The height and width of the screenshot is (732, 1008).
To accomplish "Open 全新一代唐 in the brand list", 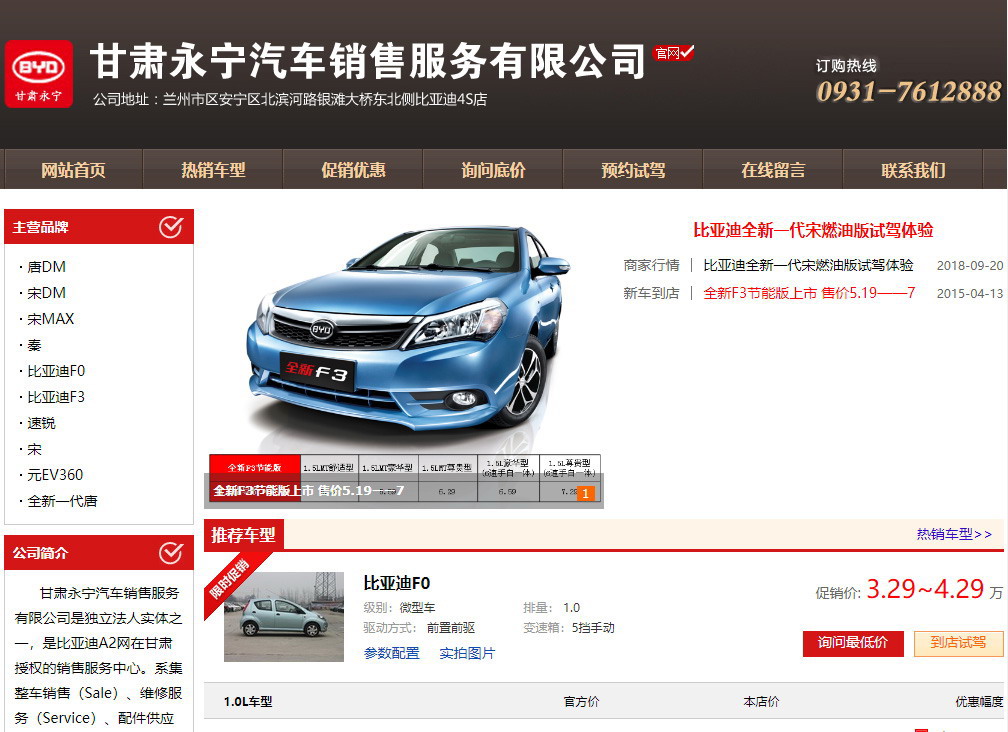I will click(x=62, y=501).
